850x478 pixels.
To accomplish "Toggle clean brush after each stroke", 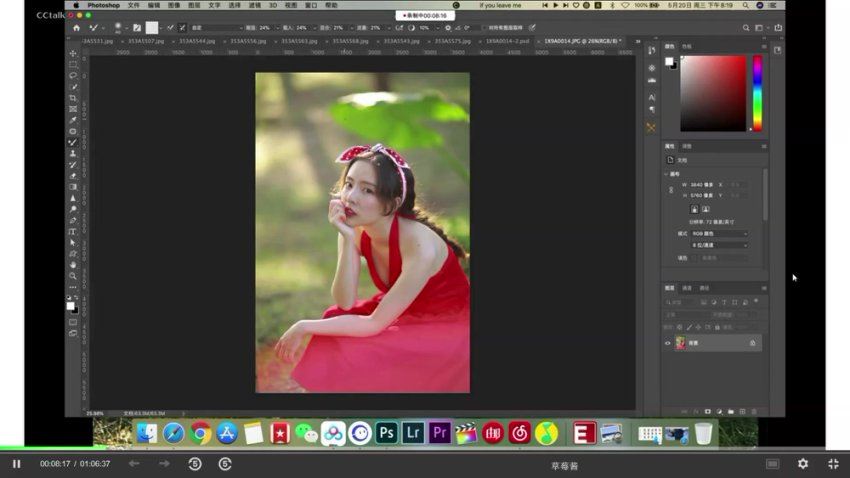I will [182, 28].
